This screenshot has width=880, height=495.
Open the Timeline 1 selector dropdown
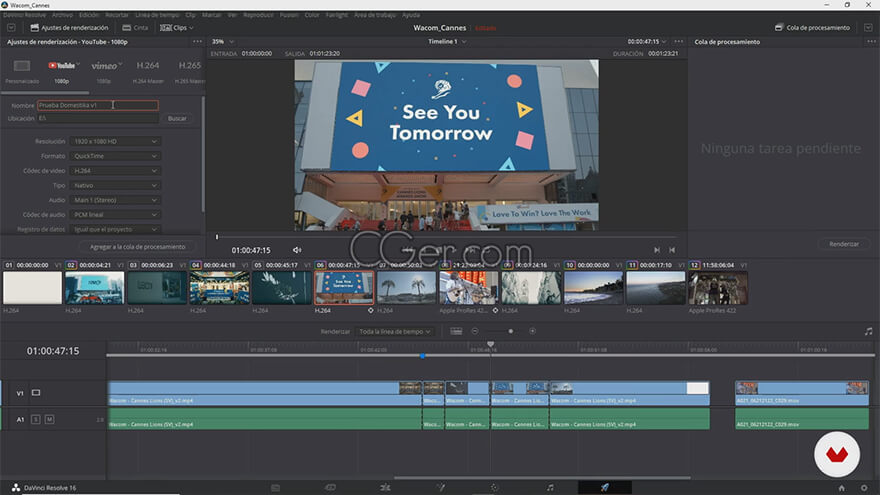point(447,42)
